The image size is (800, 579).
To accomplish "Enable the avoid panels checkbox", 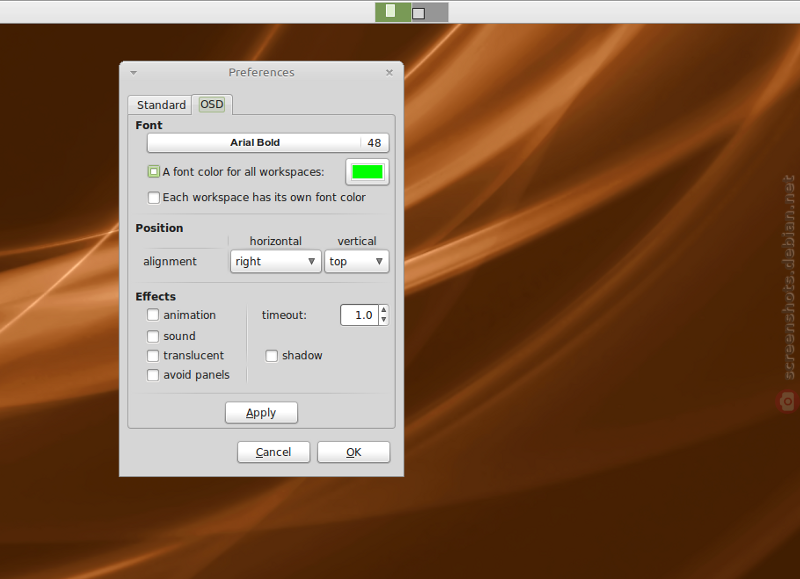I will [x=153, y=375].
